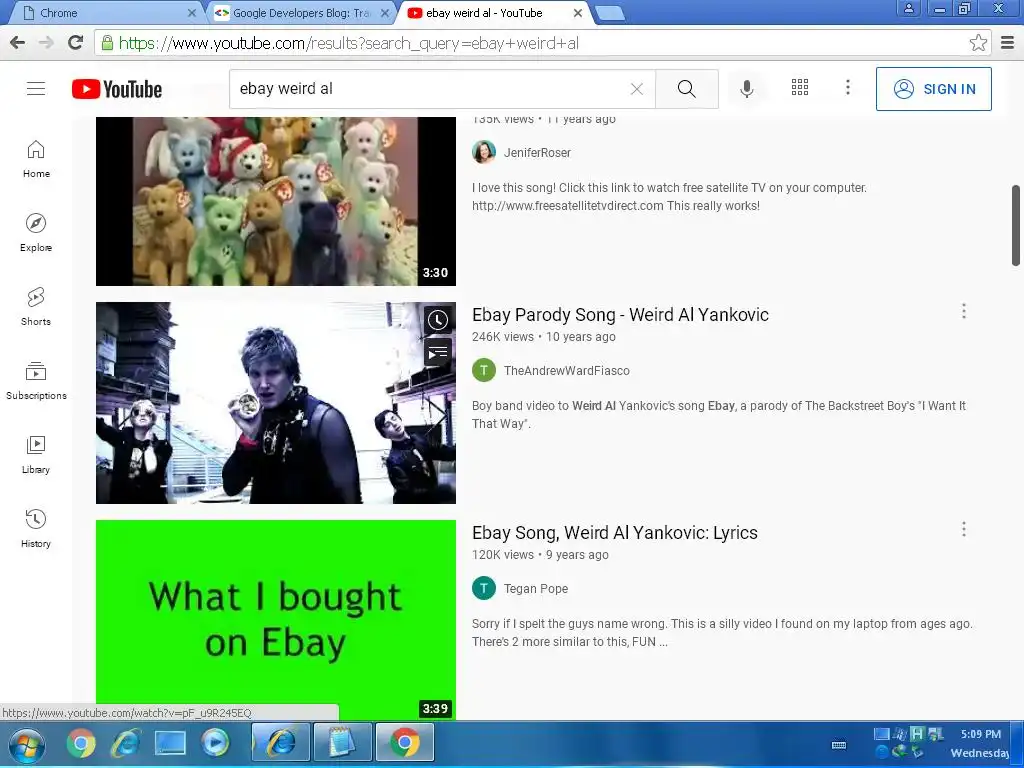Image resolution: width=1024 pixels, height=768 pixels.
Task: Open Internet Explorer pinned taskbar icon
Action: click(x=125, y=743)
